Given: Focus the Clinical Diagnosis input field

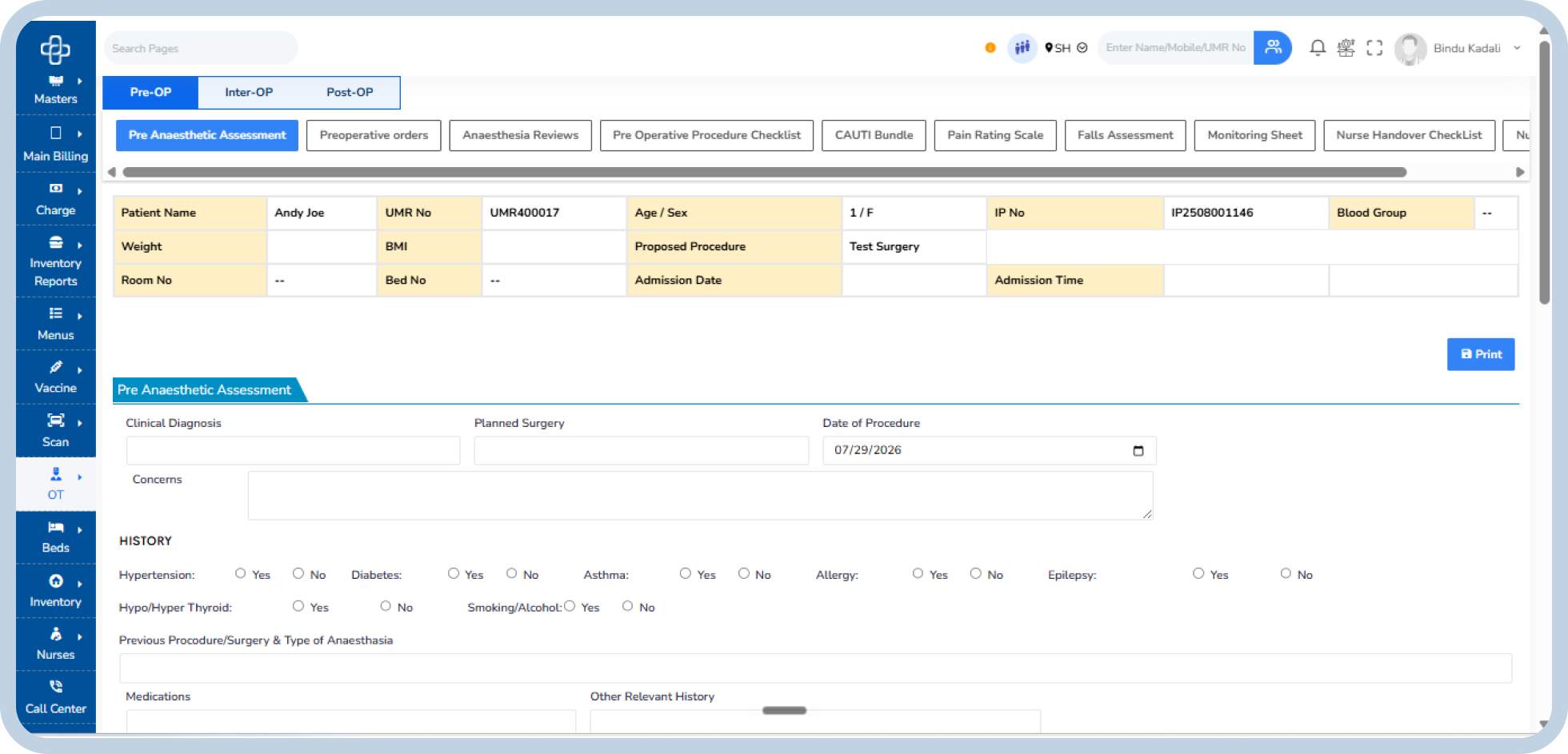Looking at the screenshot, I should pos(293,450).
